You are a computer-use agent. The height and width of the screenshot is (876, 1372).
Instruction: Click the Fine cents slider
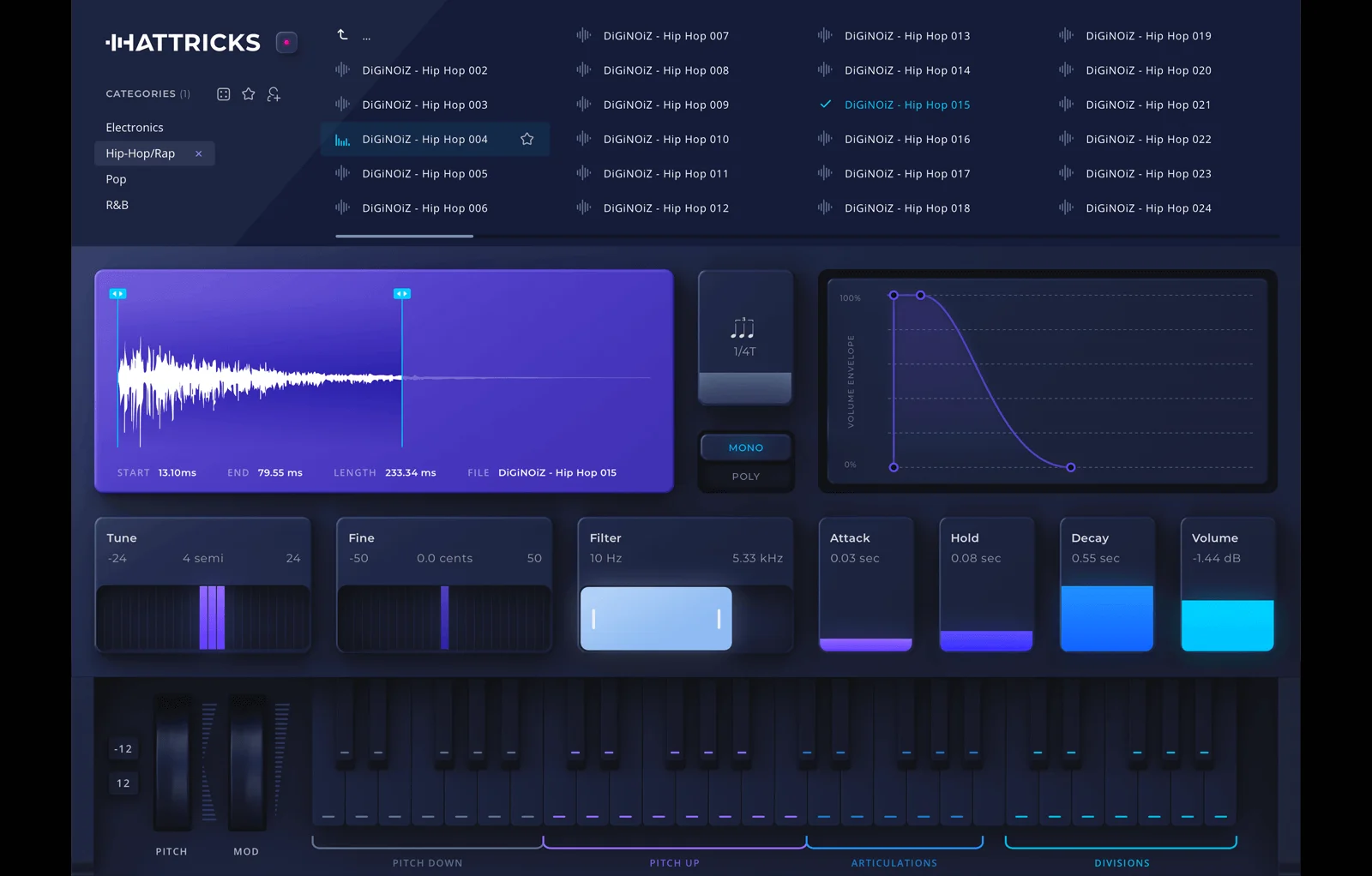(444, 618)
